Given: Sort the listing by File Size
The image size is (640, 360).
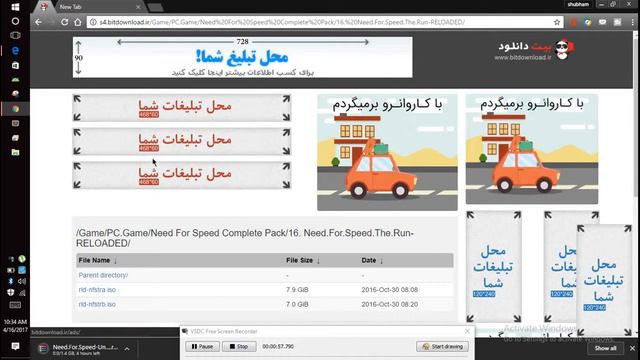Looking at the screenshot, I should click(303, 260).
